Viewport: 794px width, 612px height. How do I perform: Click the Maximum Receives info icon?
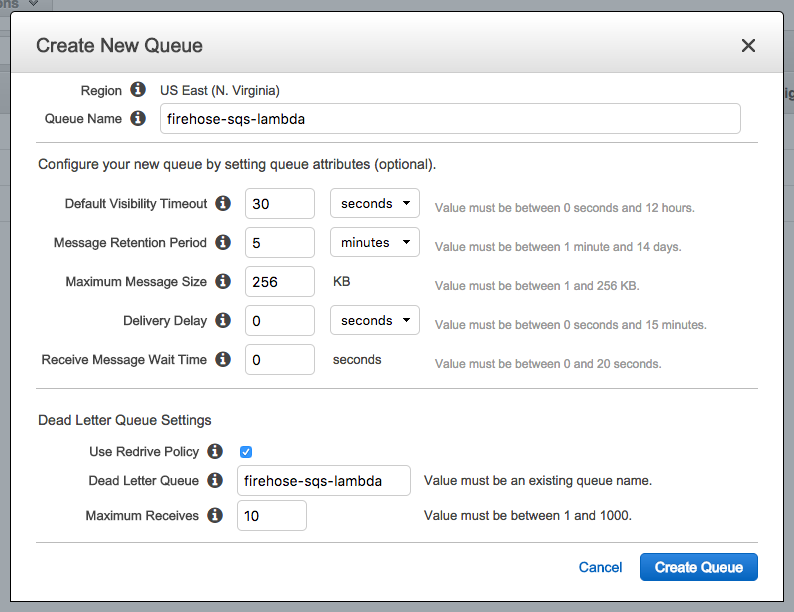(215, 515)
